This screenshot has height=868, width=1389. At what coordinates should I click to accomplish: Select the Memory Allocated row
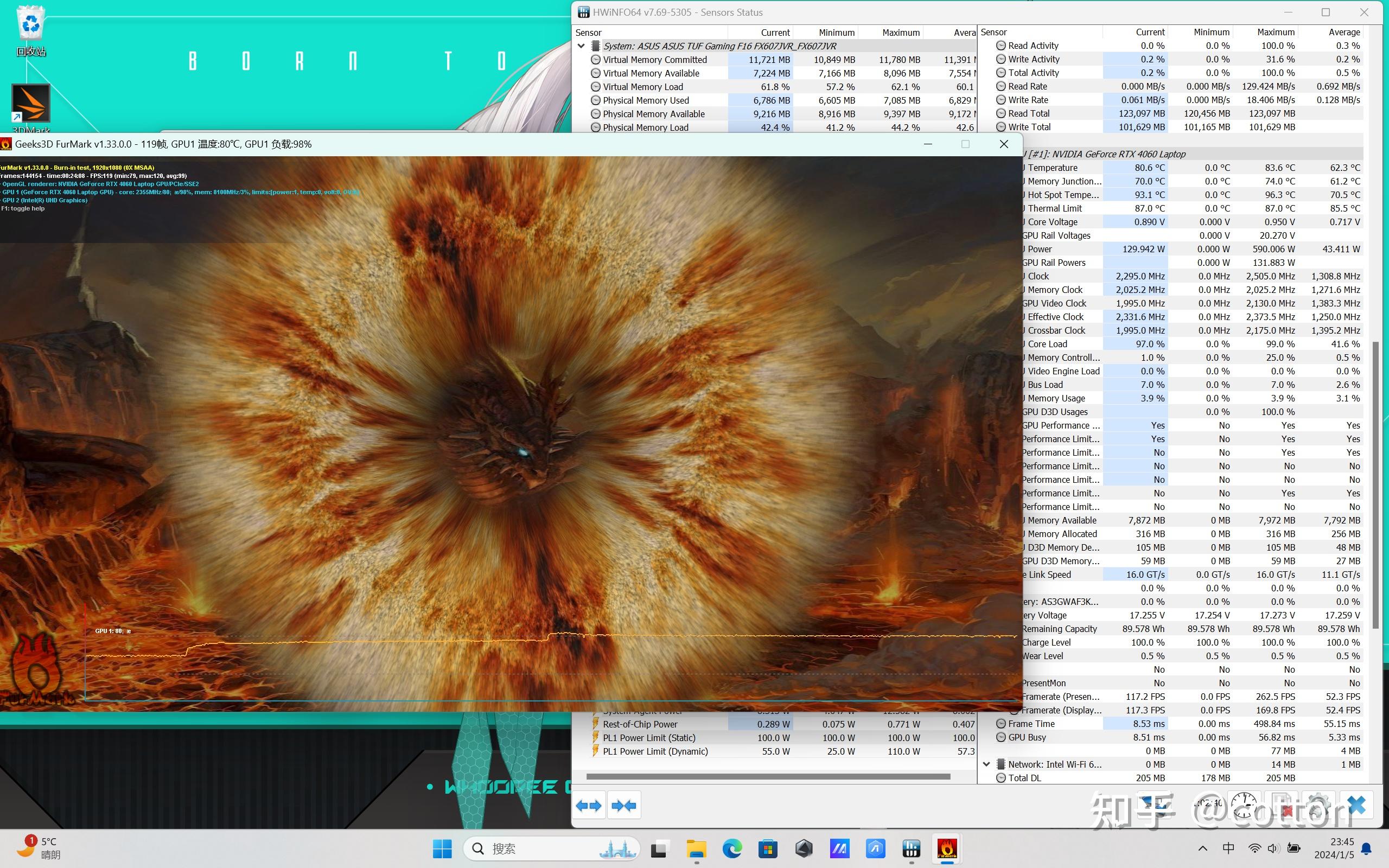point(1193,534)
